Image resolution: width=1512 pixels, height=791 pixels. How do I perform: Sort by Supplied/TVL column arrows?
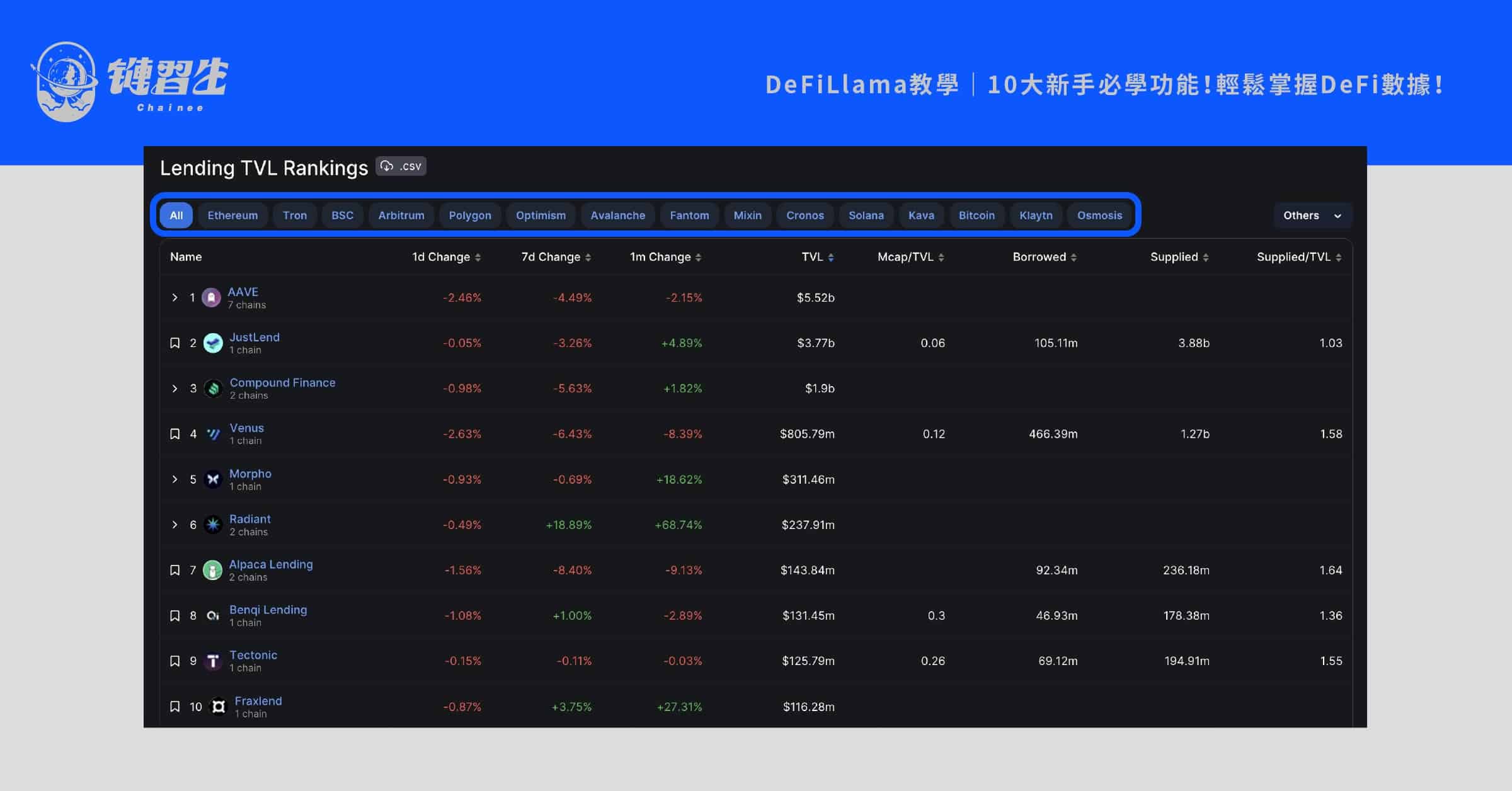[1338, 257]
